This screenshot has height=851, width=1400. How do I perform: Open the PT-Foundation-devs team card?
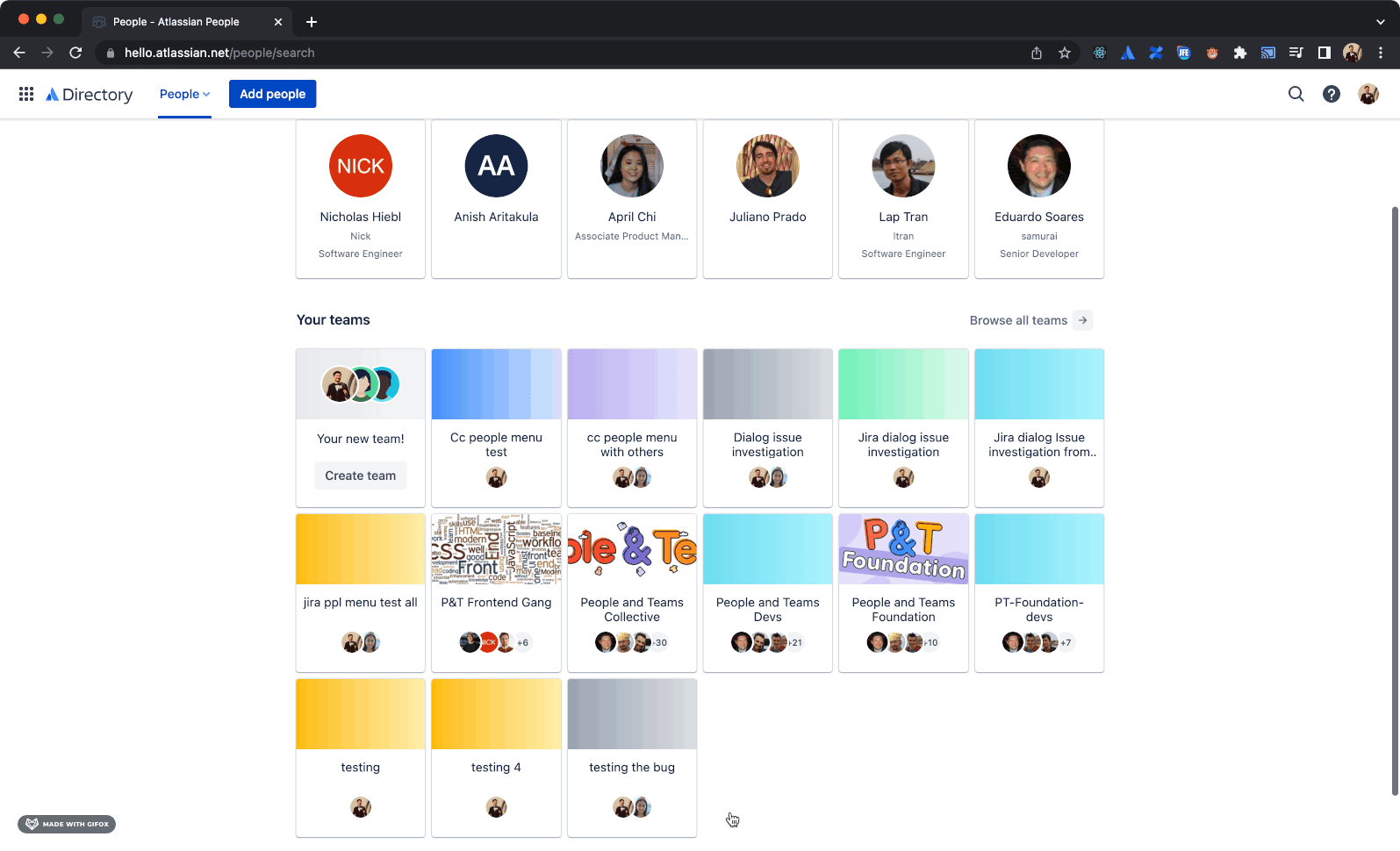click(1039, 593)
